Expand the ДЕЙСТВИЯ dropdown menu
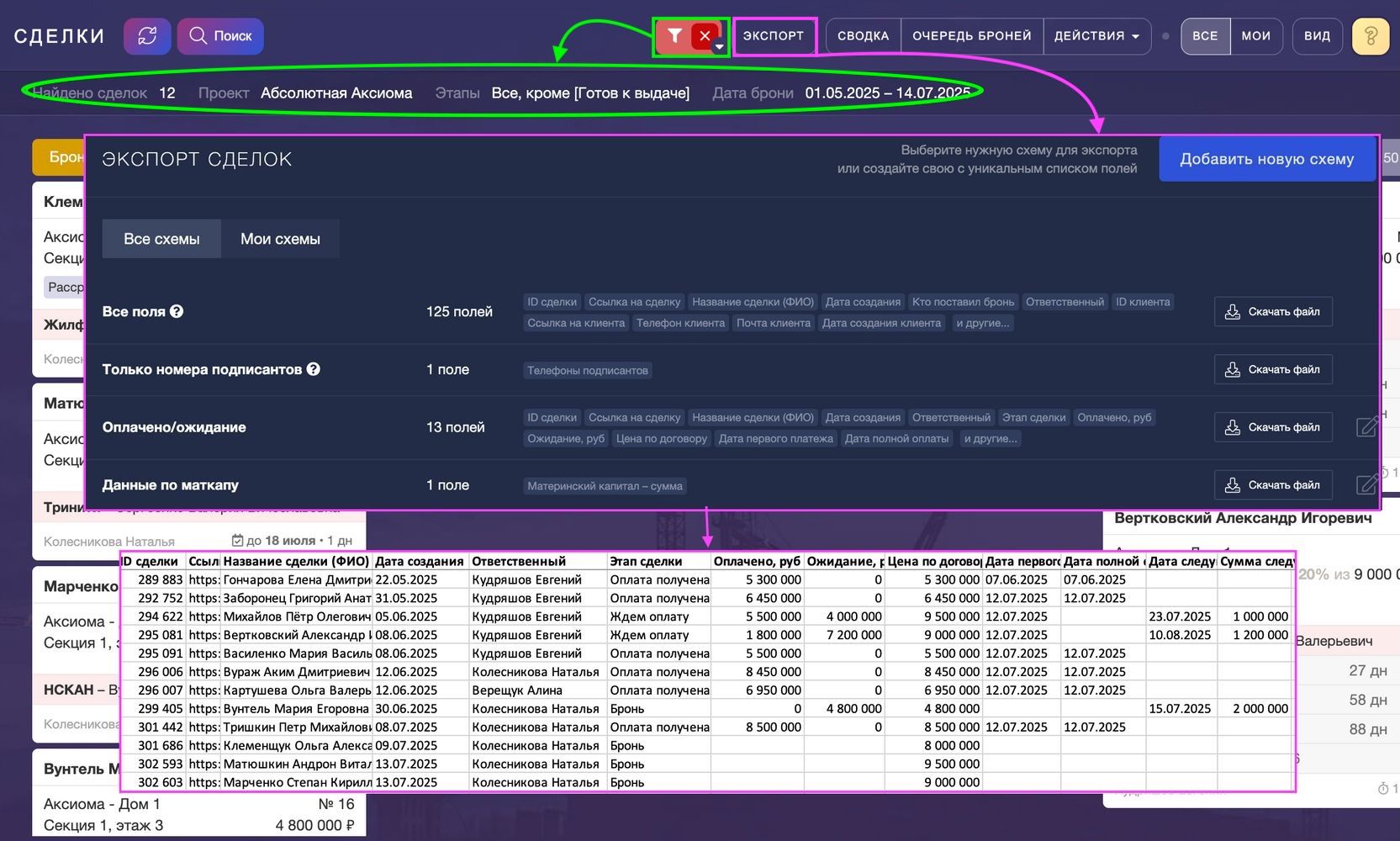The width and height of the screenshot is (1400, 841). [1096, 36]
